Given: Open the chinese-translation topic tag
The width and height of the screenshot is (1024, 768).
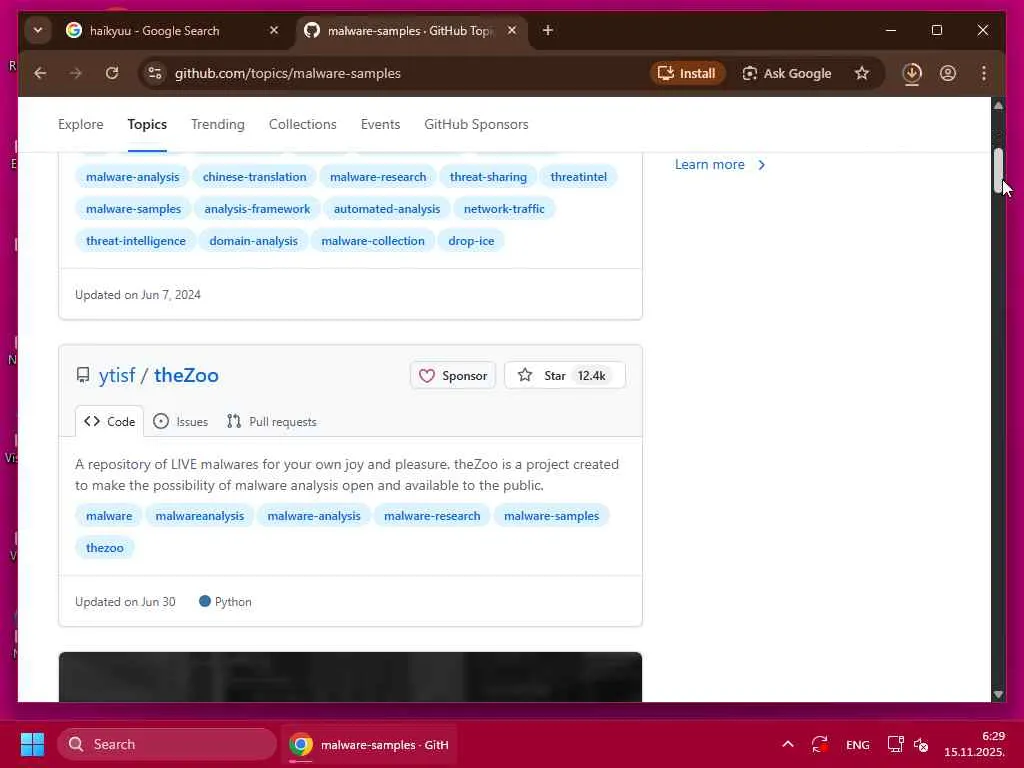Looking at the screenshot, I should coord(254,177).
